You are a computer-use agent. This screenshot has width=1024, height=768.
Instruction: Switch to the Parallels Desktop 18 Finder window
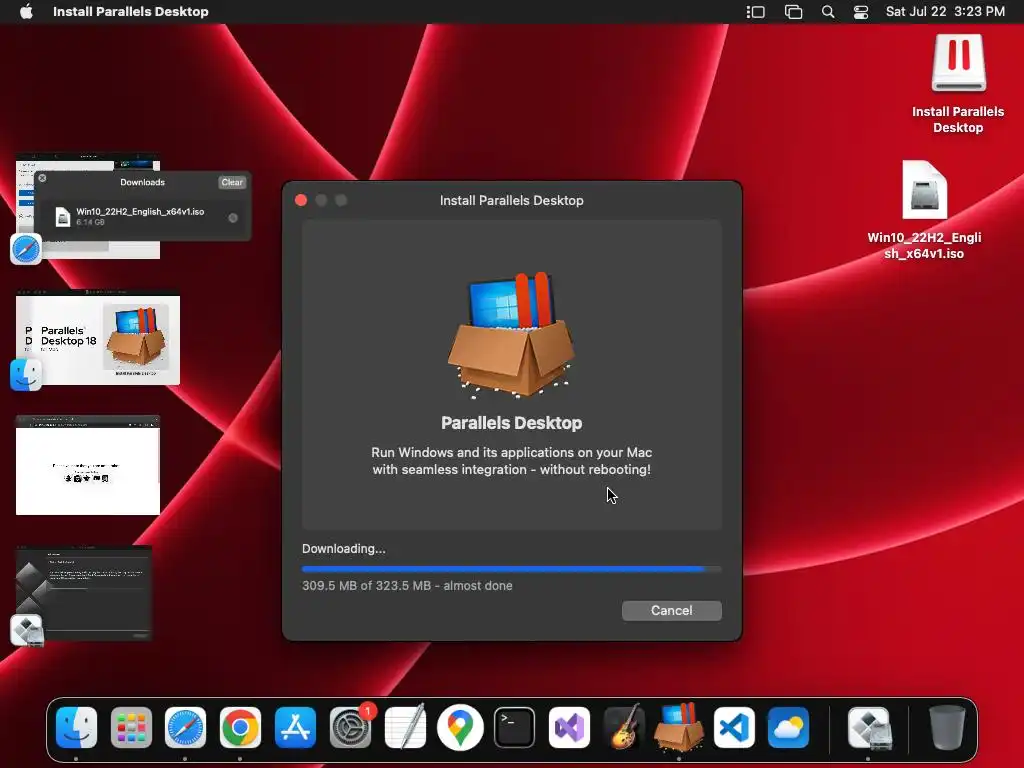97,338
